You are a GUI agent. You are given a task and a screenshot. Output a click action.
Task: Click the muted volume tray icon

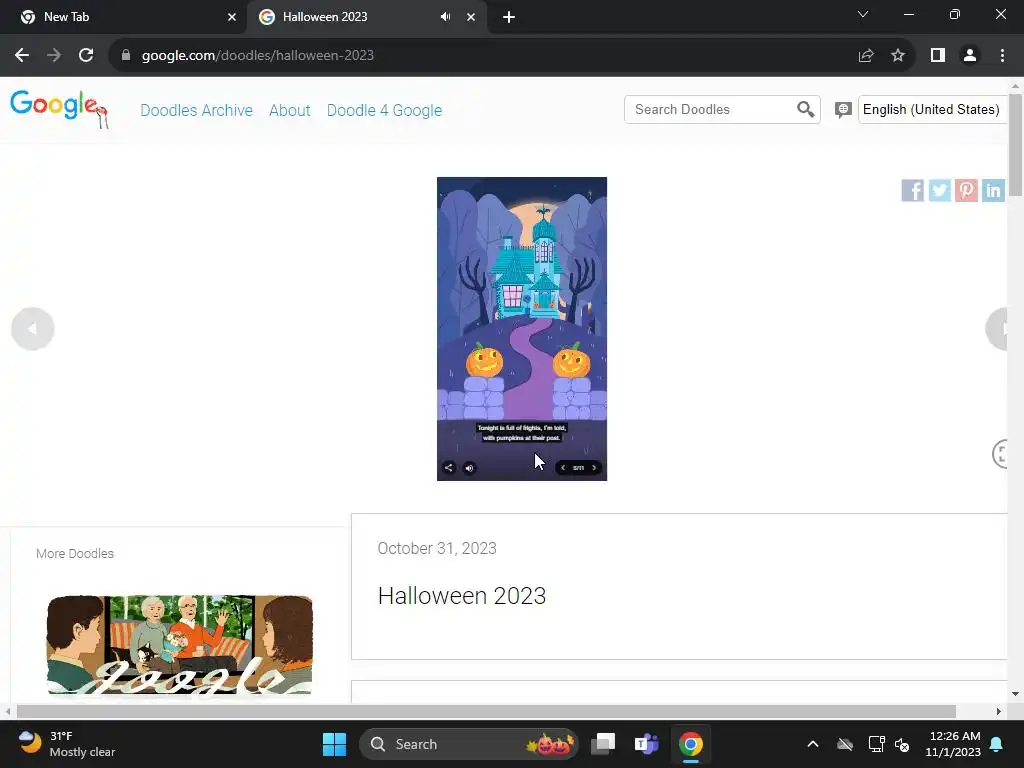click(902, 744)
